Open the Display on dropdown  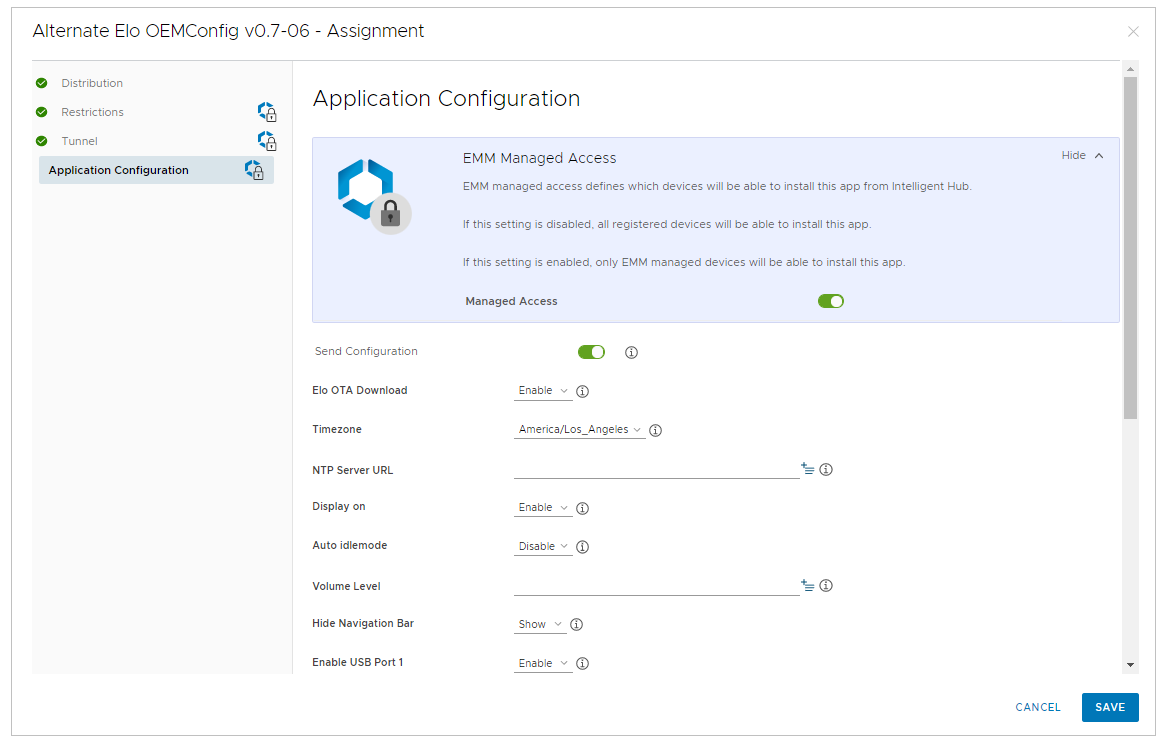point(543,508)
